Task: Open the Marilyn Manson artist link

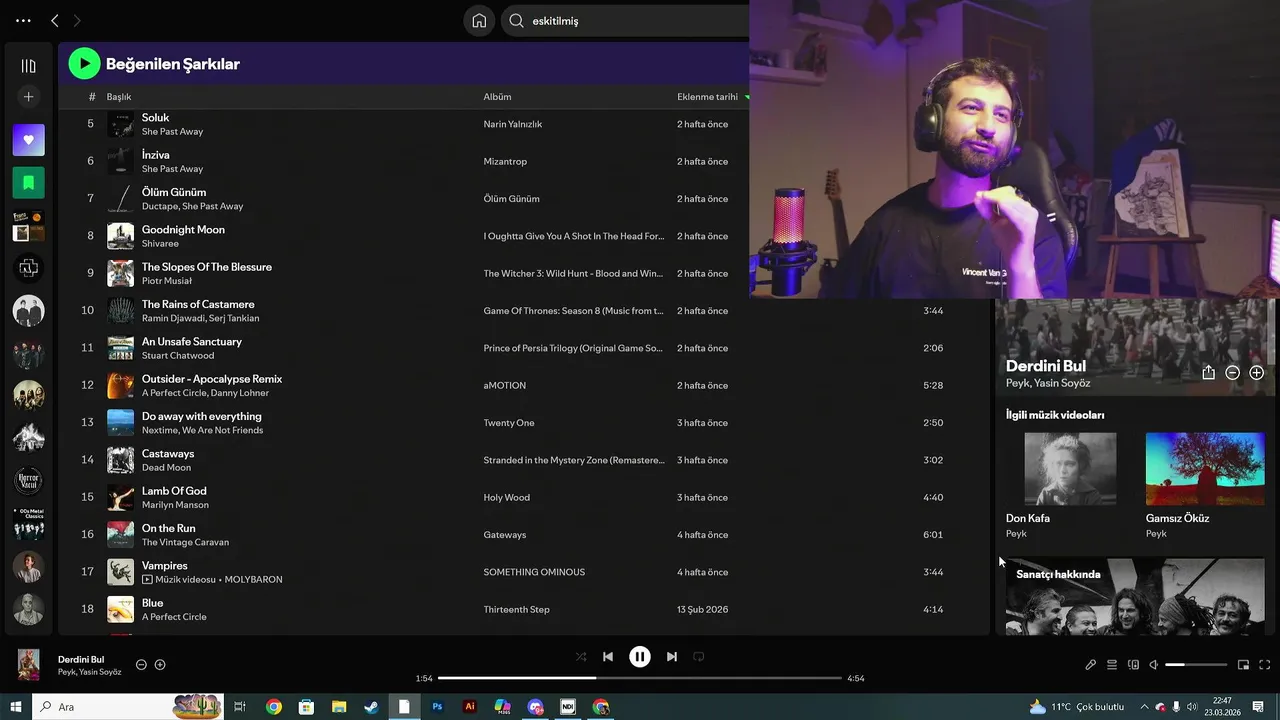Action: pyautogui.click(x=174, y=505)
